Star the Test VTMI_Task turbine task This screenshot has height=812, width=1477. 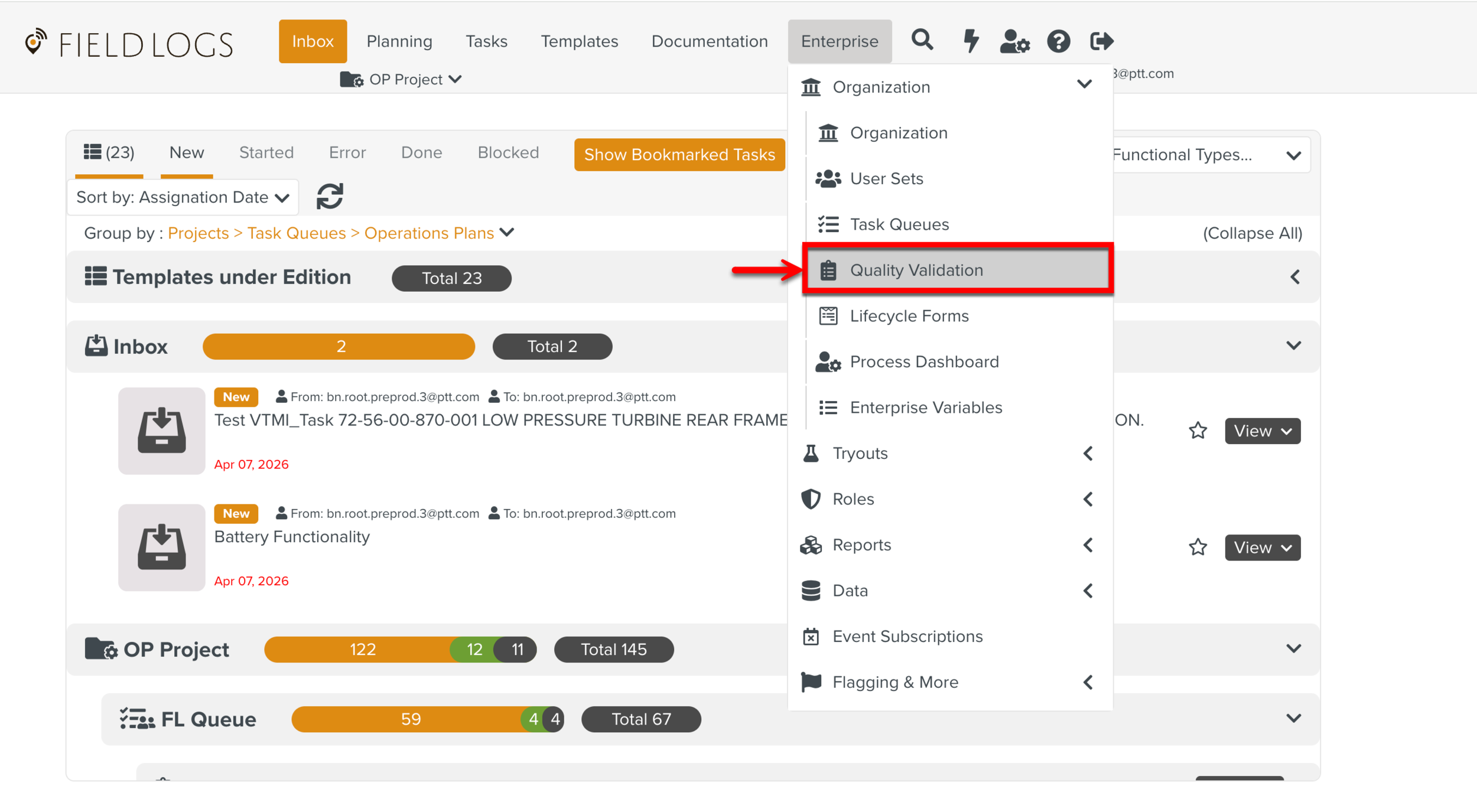coord(1198,431)
